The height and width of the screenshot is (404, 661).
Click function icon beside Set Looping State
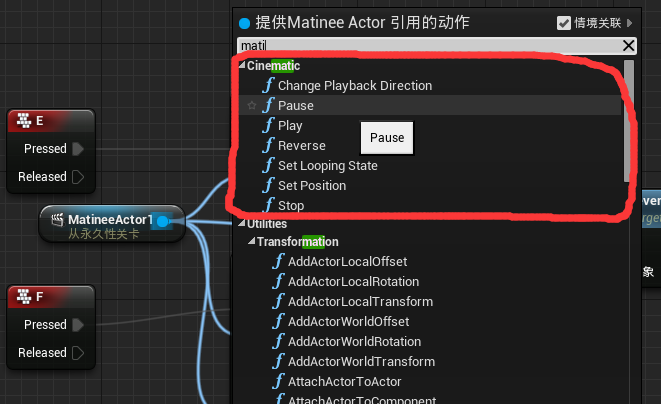point(268,165)
